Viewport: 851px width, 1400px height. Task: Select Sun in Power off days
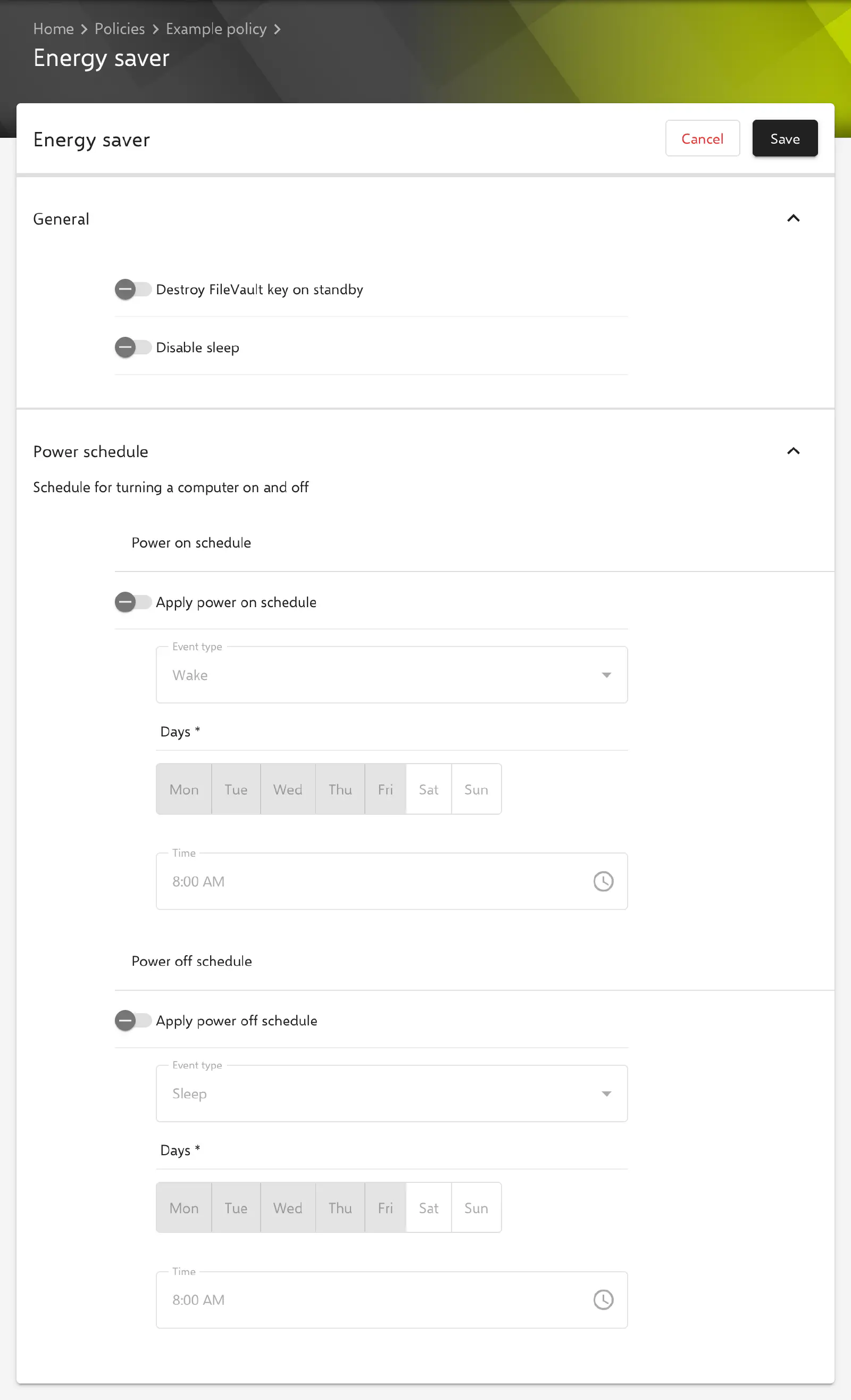pyautogui.click(x=476, y=1207)
